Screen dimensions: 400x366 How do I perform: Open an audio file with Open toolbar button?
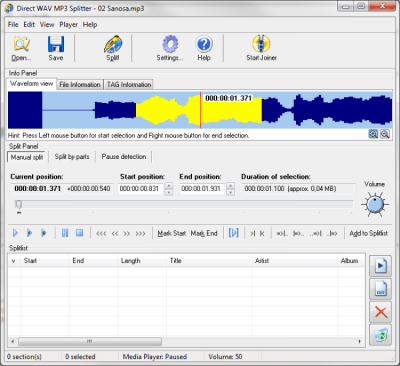pyautogui.click(x=21, y=48)
